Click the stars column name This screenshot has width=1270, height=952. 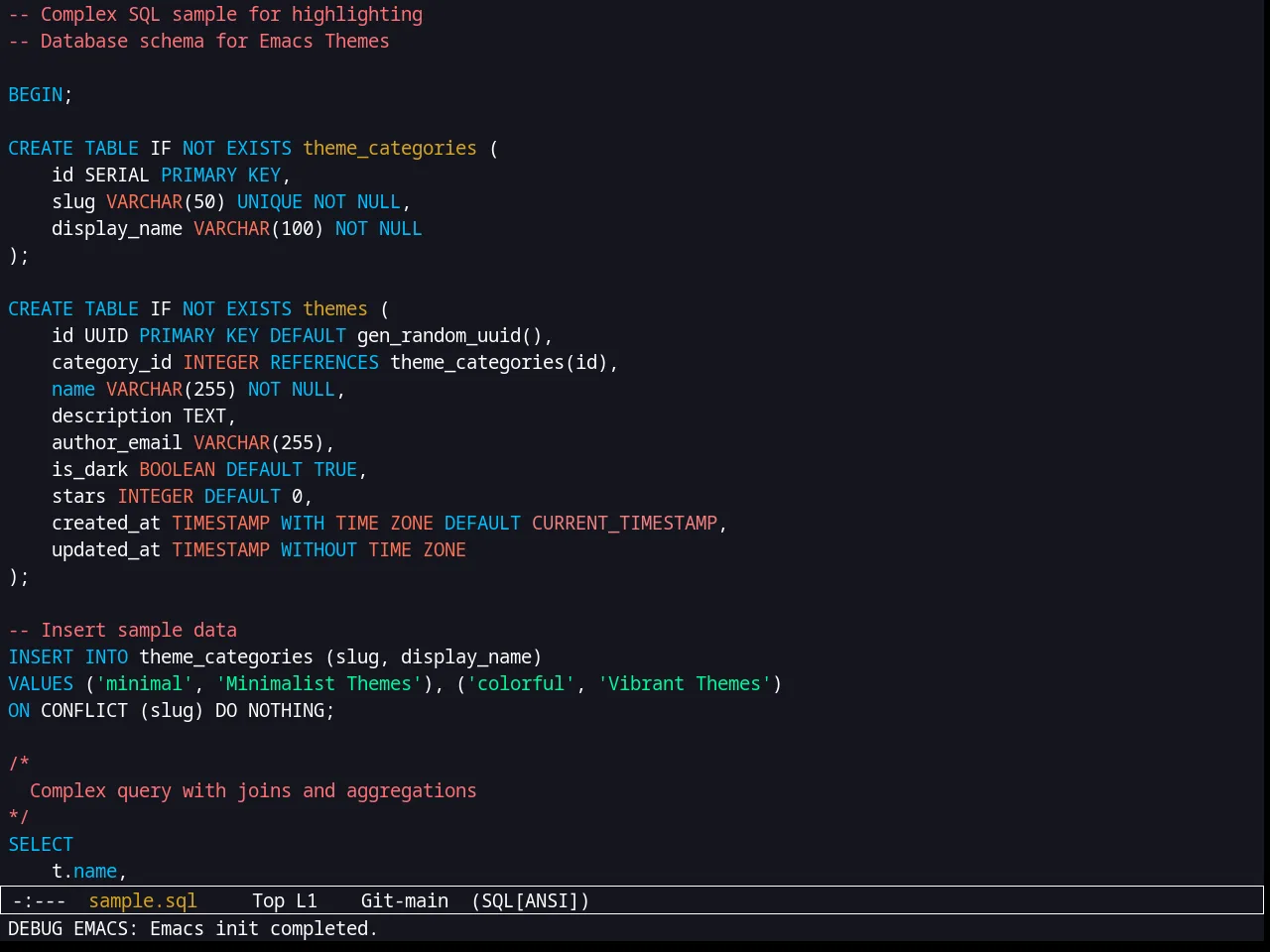click(x=78, y=496)
